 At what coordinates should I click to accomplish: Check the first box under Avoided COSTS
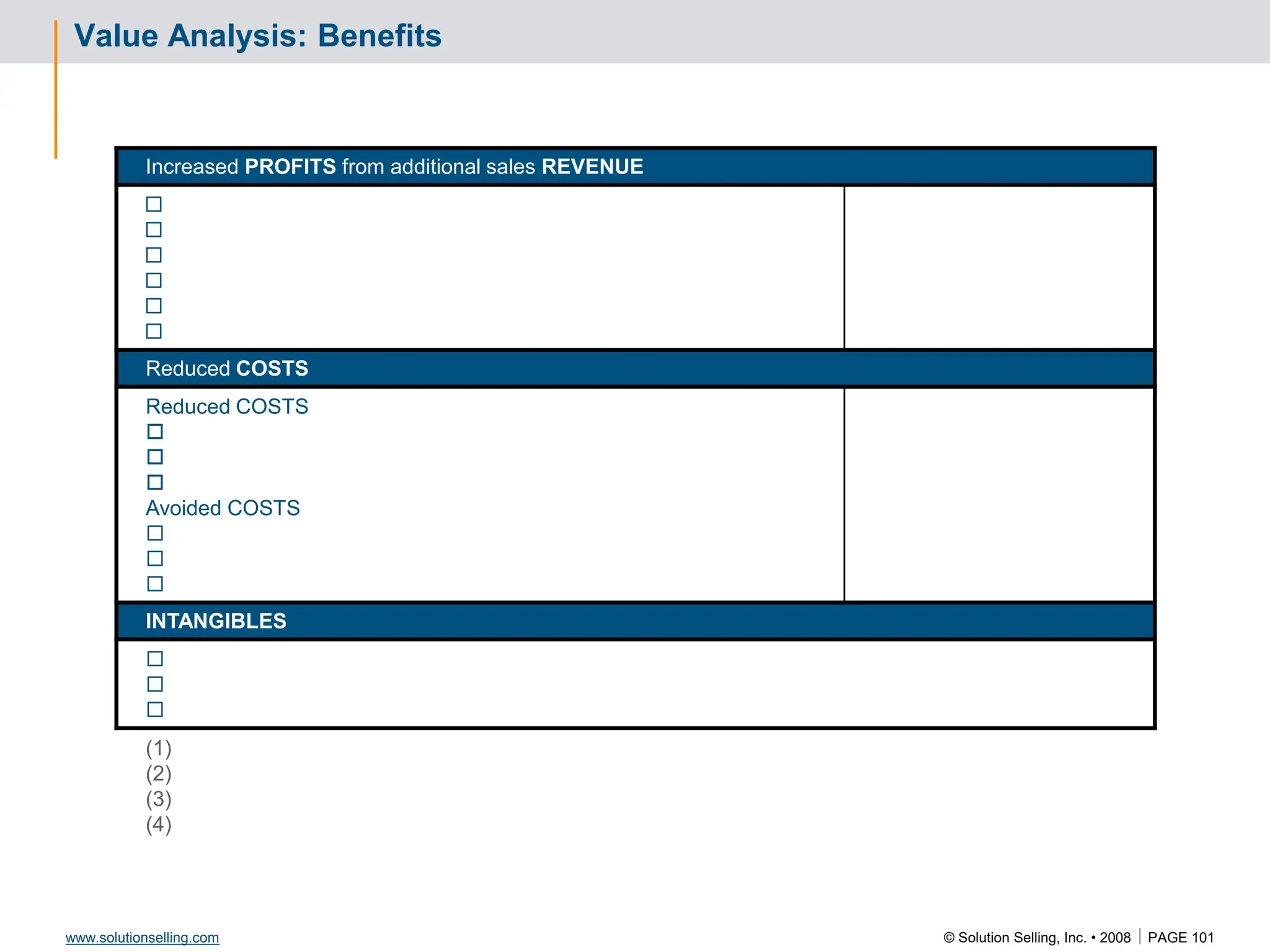tap(155, 533)
